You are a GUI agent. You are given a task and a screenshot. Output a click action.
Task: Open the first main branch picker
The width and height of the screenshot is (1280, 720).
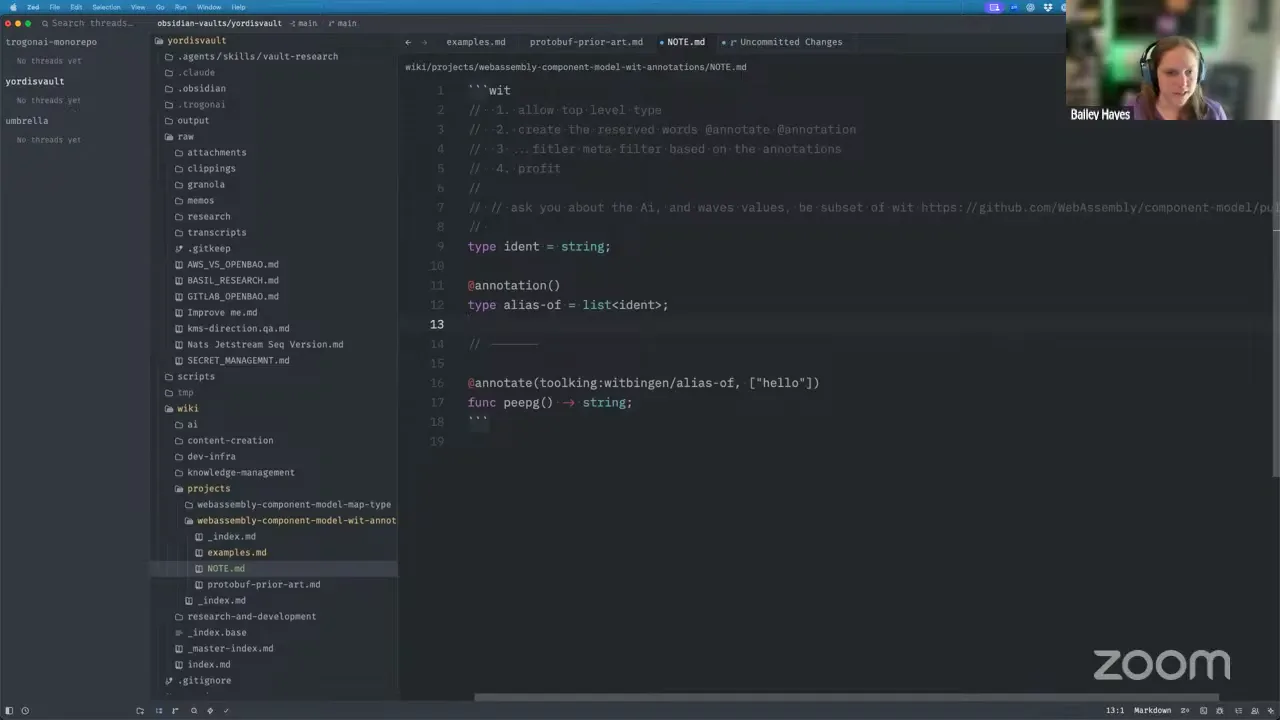point(303,23)
